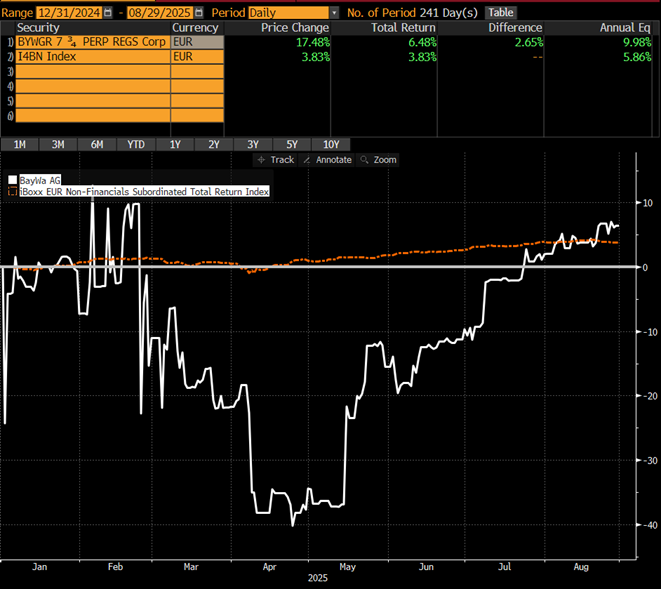This screenshot has width=661, height=589.
Task: Open the end date calendar picker icon
Action: [x=197, y=12]
